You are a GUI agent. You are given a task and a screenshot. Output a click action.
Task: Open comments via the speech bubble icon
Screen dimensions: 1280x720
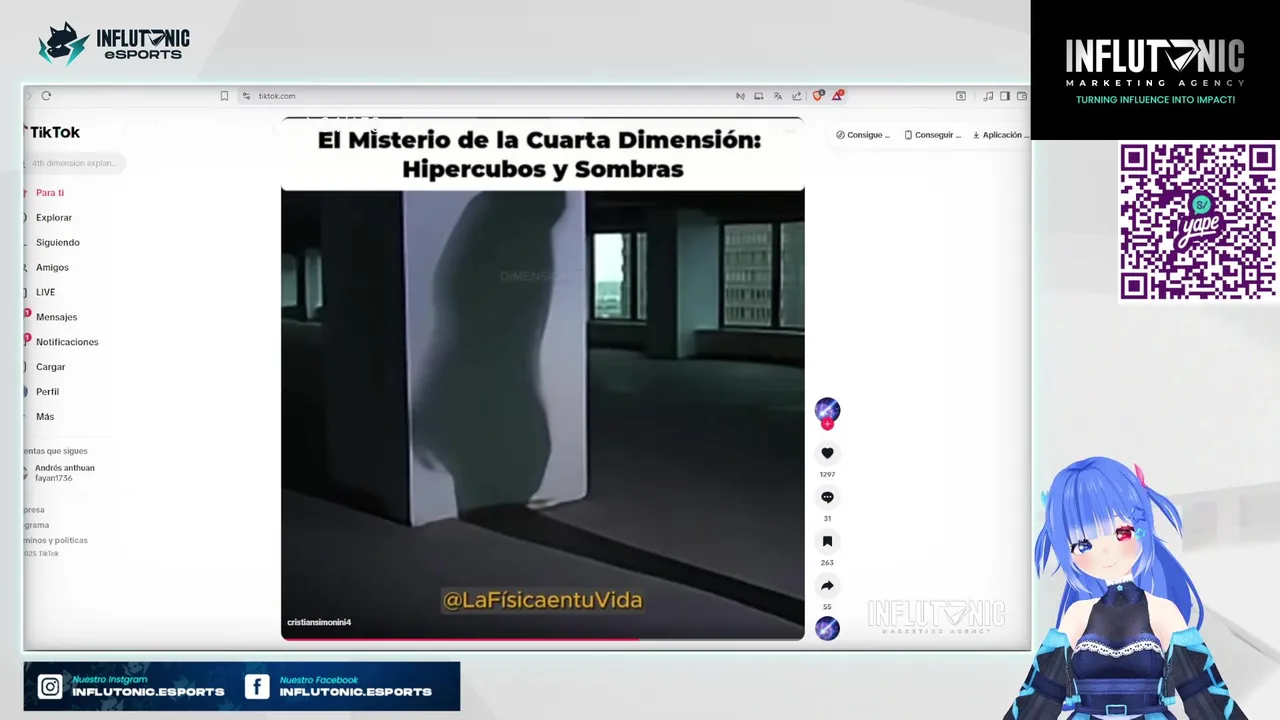point(827,497)
